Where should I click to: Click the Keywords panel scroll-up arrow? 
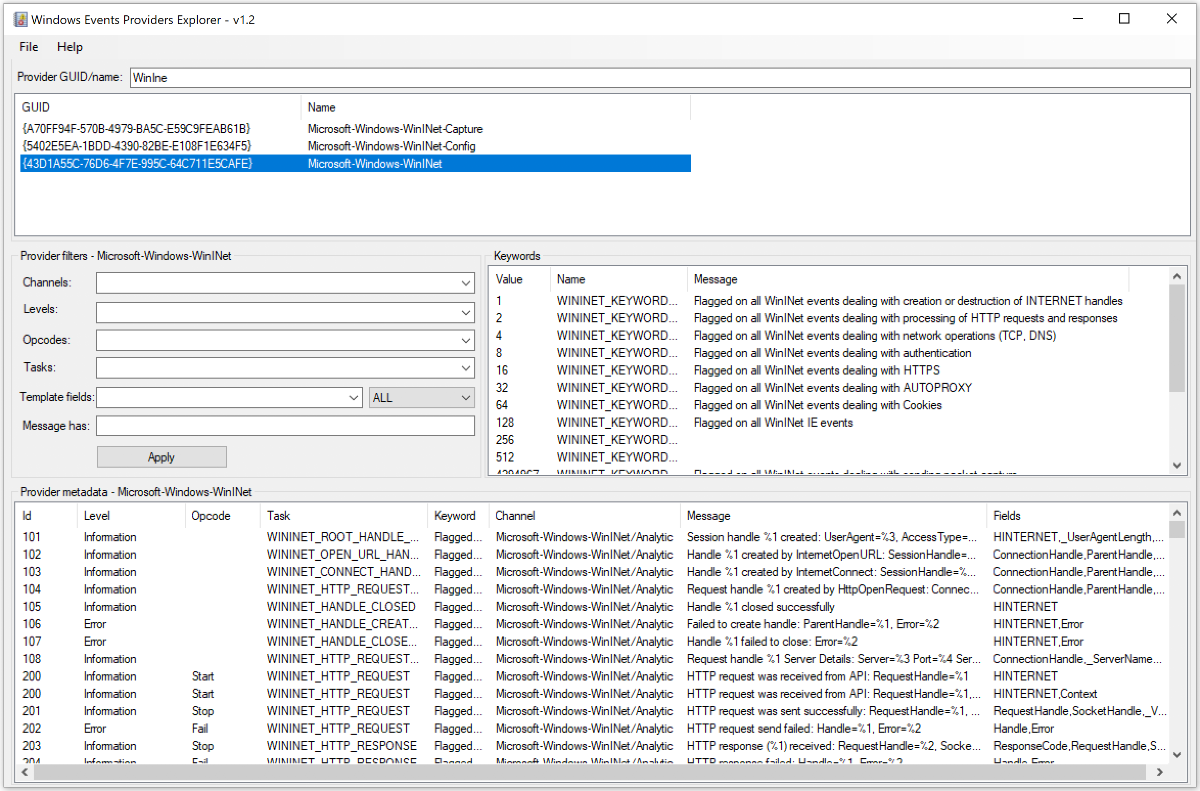tap(1176, 278)
